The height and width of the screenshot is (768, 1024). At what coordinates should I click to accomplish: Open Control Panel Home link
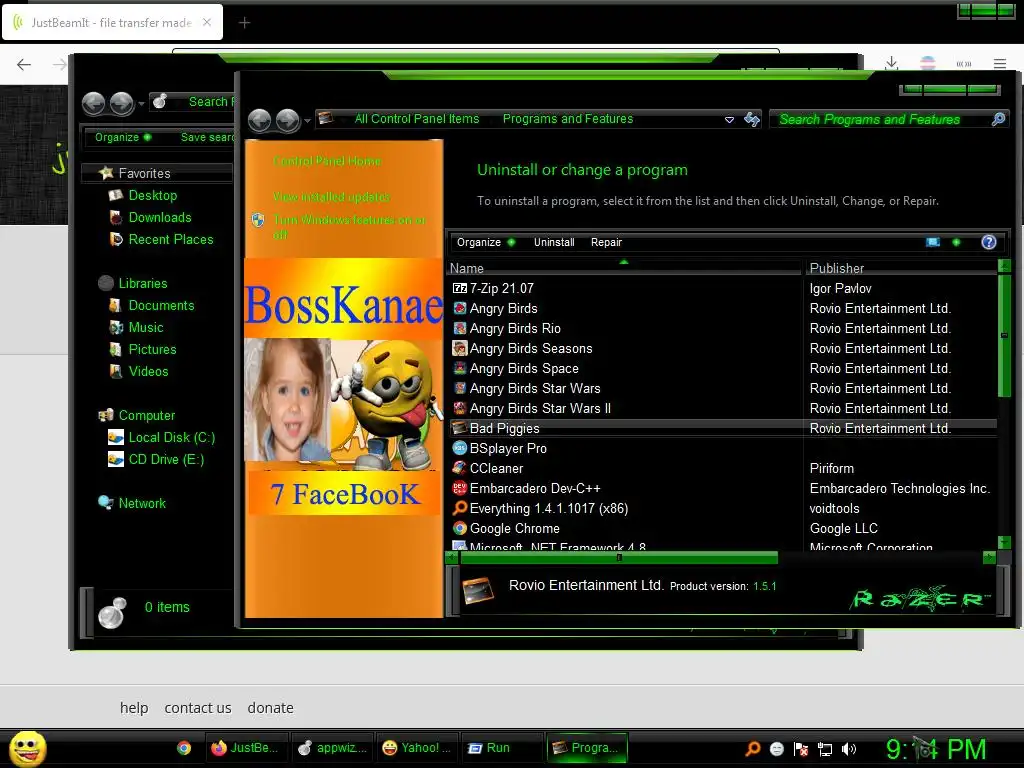pyautogui.click(x=327, y=161)
